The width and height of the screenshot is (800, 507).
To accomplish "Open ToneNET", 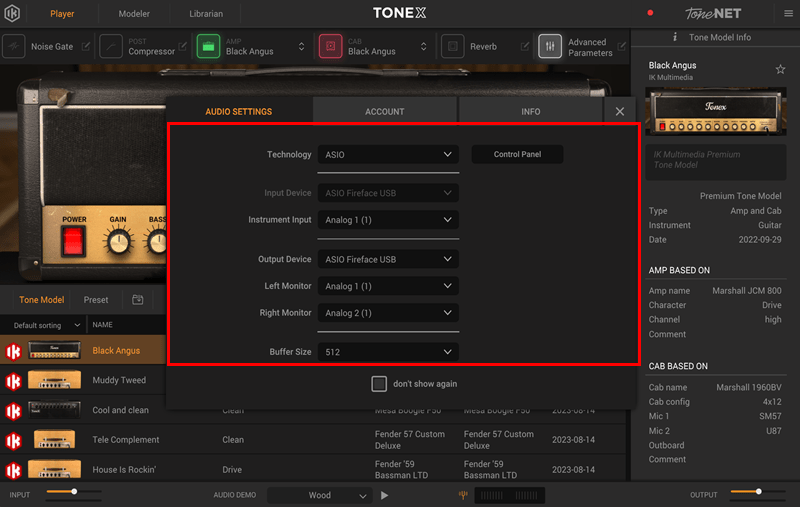I will click(713, 13).
